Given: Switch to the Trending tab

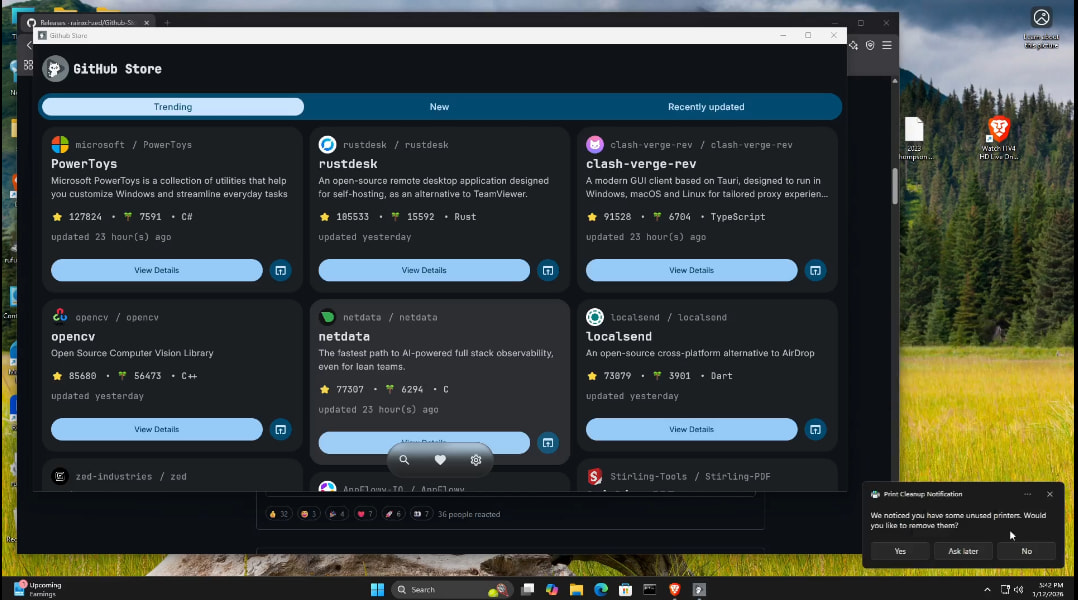Looking at the screenshot, I should coord(173,107).
